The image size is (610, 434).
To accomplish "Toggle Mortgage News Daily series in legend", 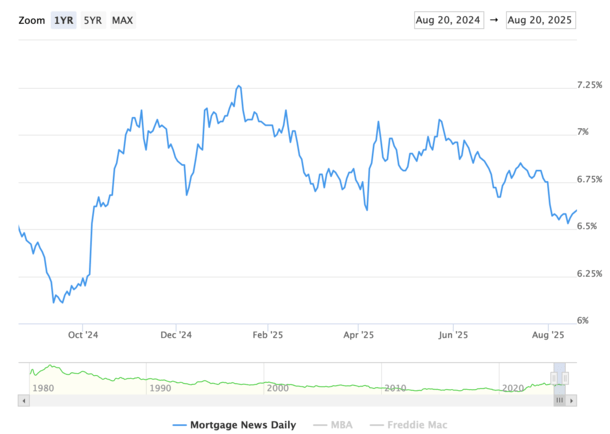I will [234, 425].
